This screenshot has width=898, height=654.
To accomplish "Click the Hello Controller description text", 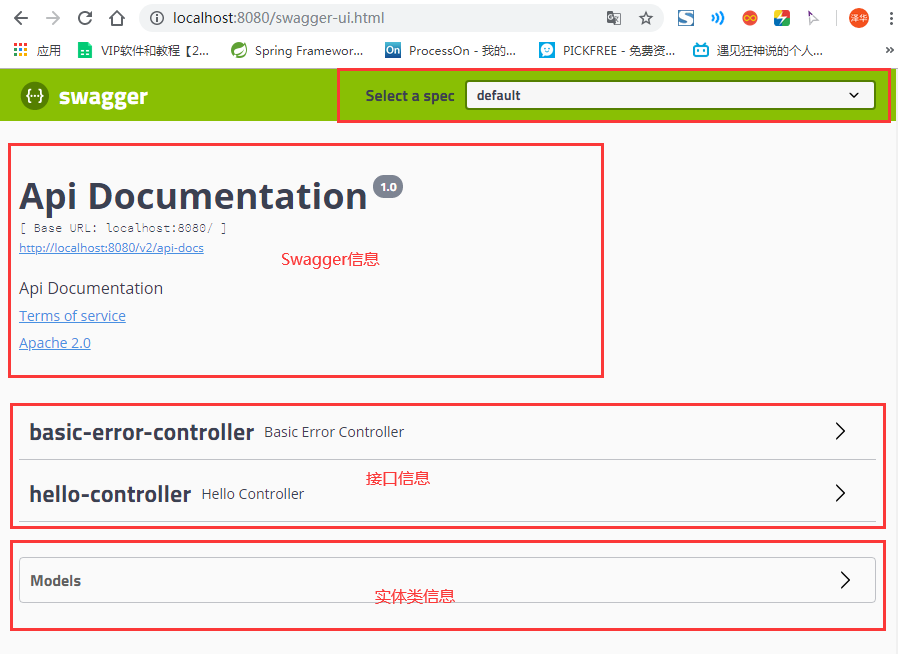I will tap(253, 494).
